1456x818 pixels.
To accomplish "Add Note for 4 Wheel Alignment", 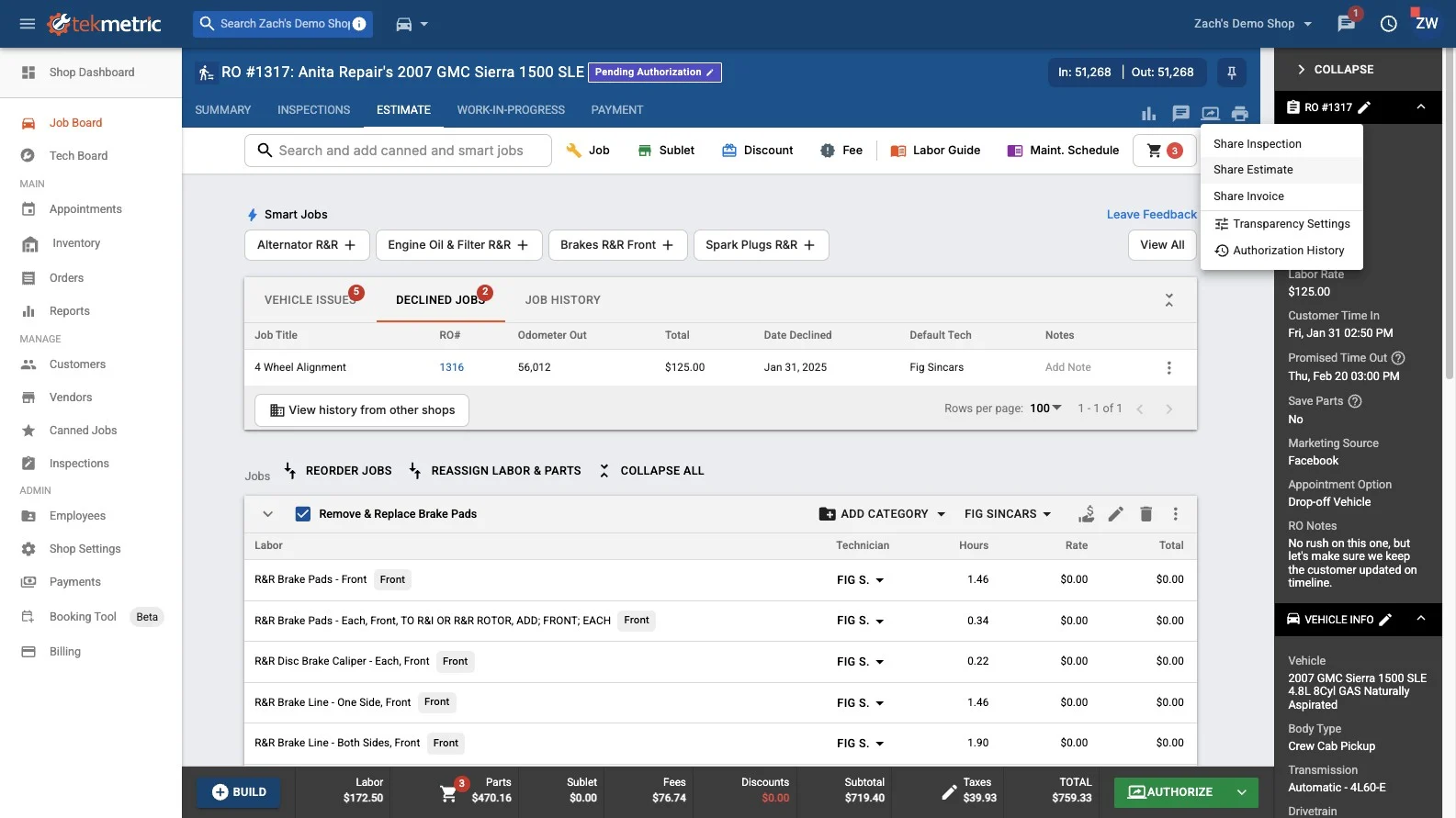I will [x=1067, y=368].
